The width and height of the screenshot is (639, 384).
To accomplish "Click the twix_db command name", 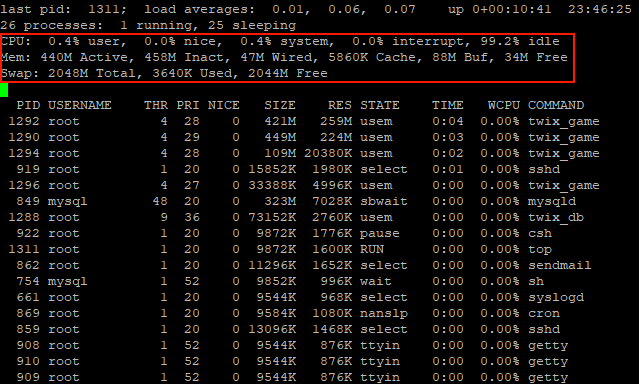I will pos(556,218).
